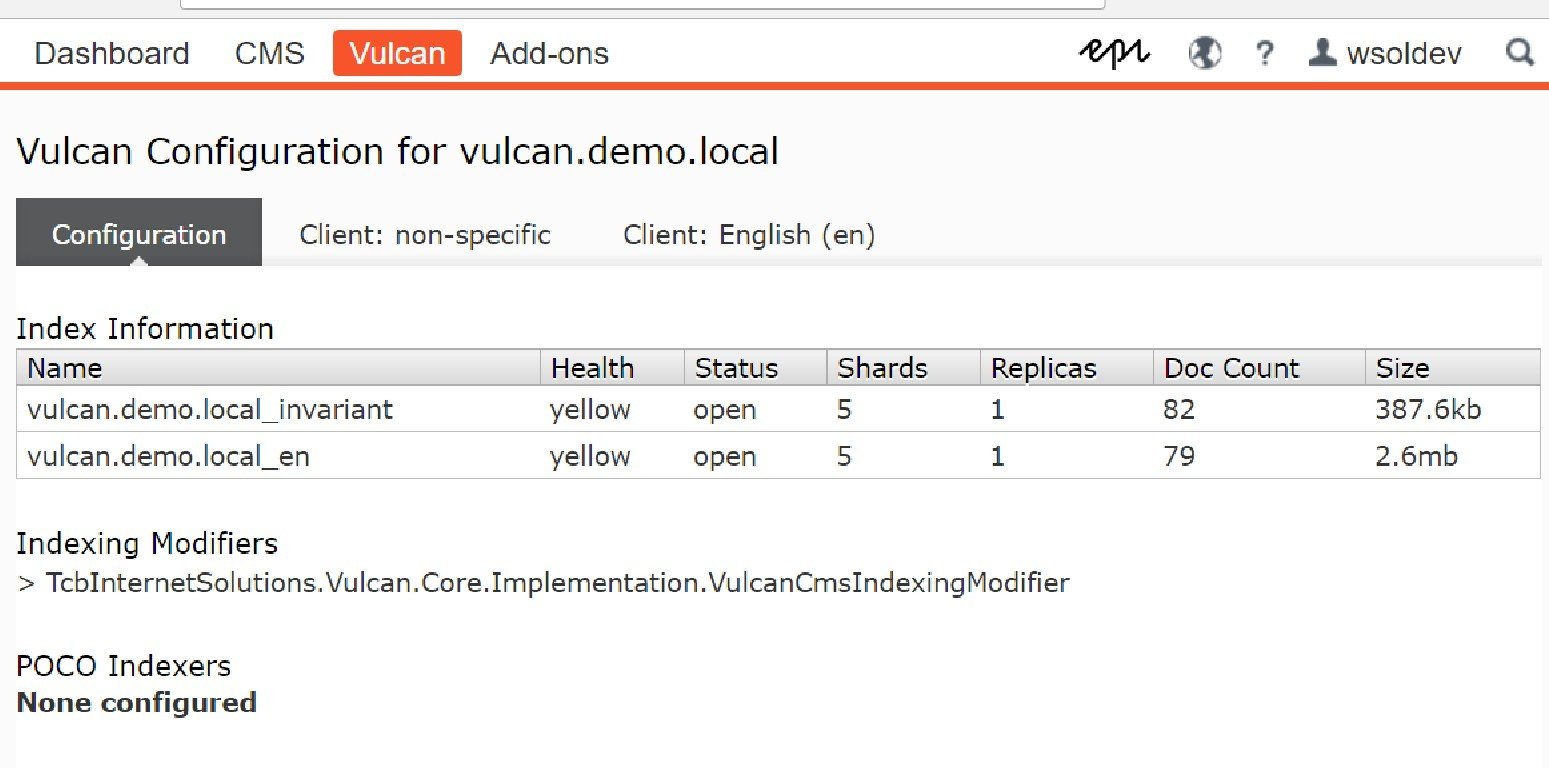This screenshot has width=1549, height=768.
Task: Switch to the Configuration tab
Action: pos(139,234)
